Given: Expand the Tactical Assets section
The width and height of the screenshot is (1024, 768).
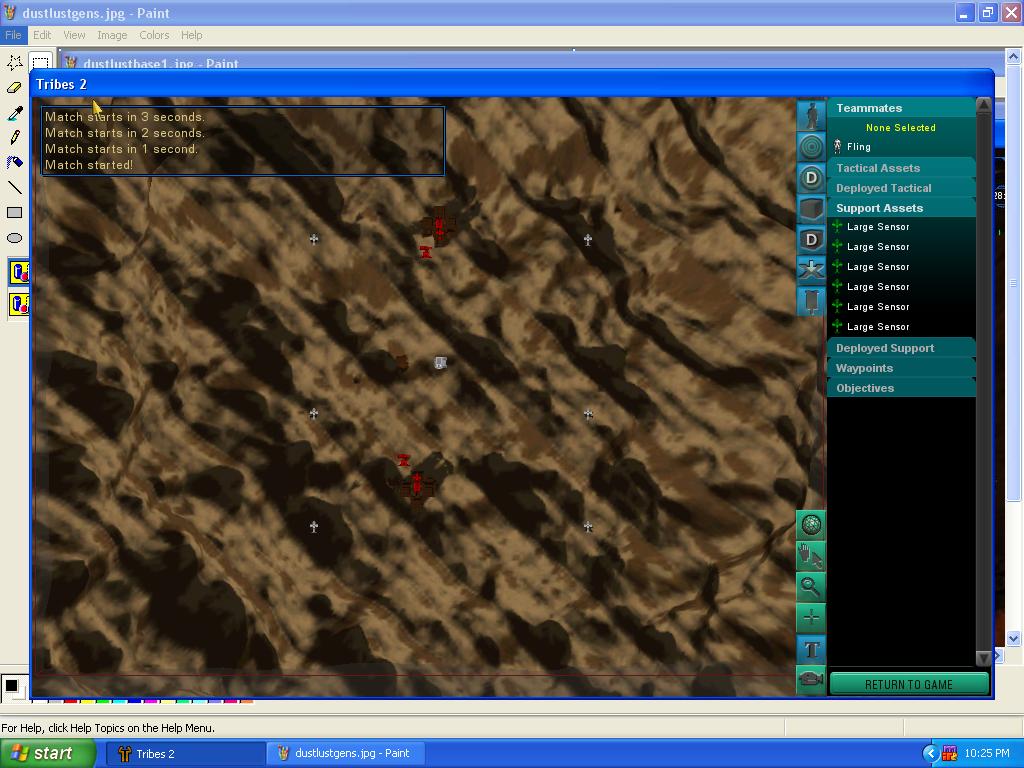Looking at the screenshot, I should tap(901, 168).
